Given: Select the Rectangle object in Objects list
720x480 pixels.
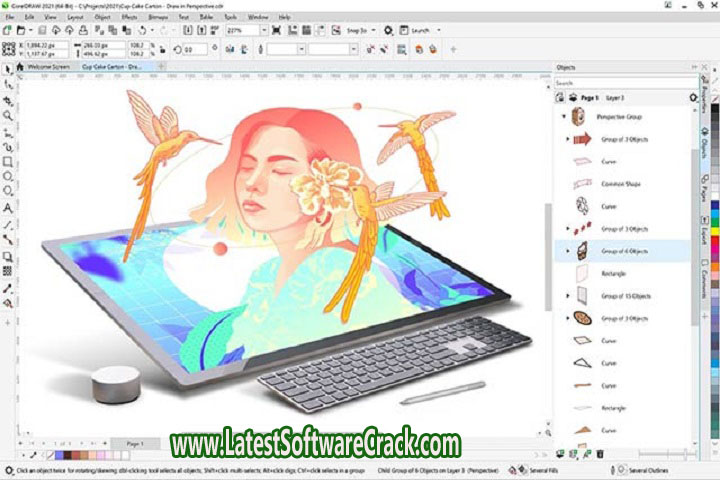Looking at the screenshot, I should coord(614,273).
